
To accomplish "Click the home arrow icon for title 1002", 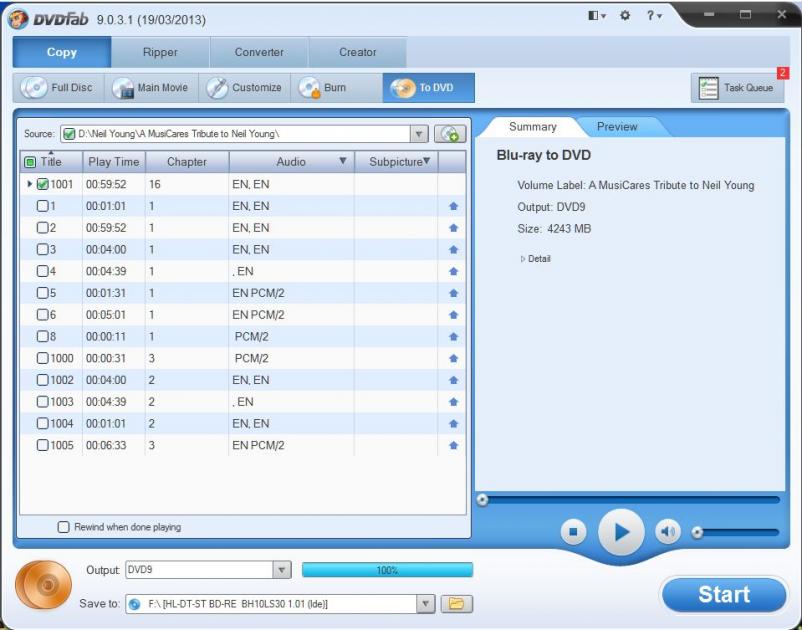I will (453, 380).
